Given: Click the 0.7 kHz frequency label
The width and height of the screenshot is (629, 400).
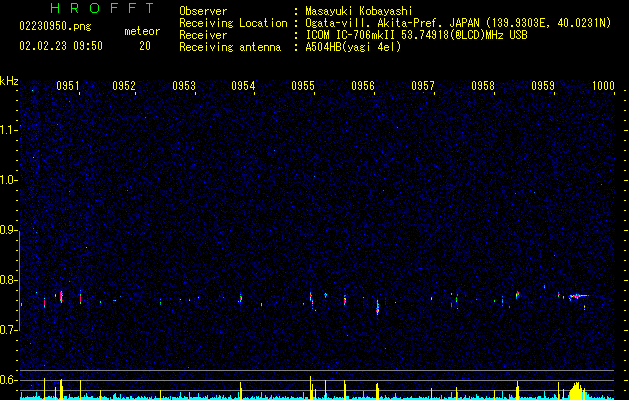Looking at the screenshot, I should click(x=8, y=330).
